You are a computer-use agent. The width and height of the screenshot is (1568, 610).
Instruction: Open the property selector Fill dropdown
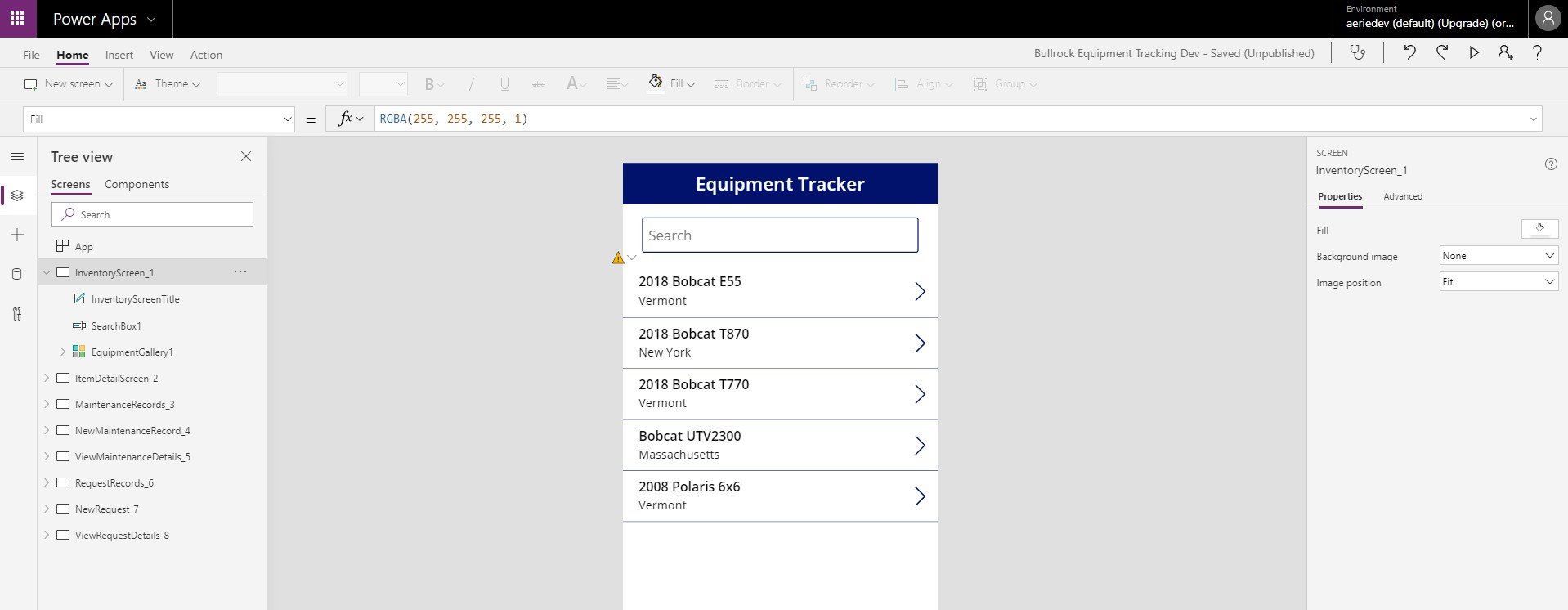(x=159, y=119)
